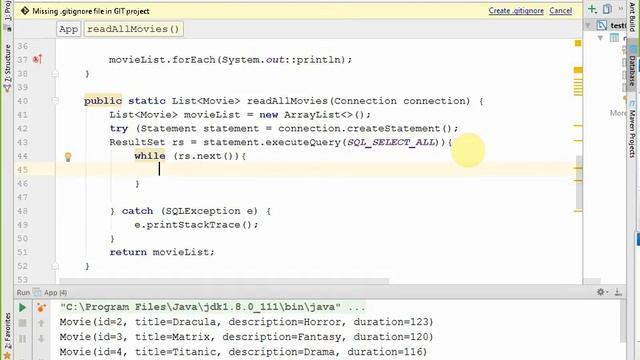This screenshot has height=360, width=640.
Task: Click 'e.printStackTrace();' on line 49
Action: click(x=196, y=225)
